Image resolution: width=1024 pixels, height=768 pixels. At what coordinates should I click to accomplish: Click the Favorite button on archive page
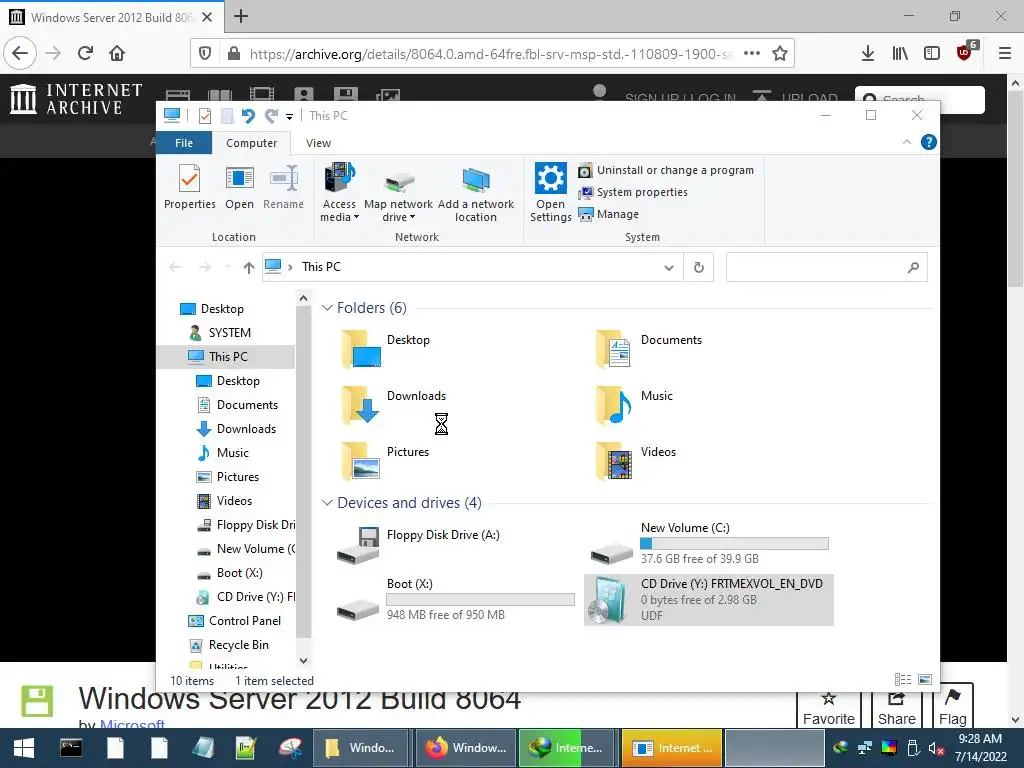[x=829, y=709]
